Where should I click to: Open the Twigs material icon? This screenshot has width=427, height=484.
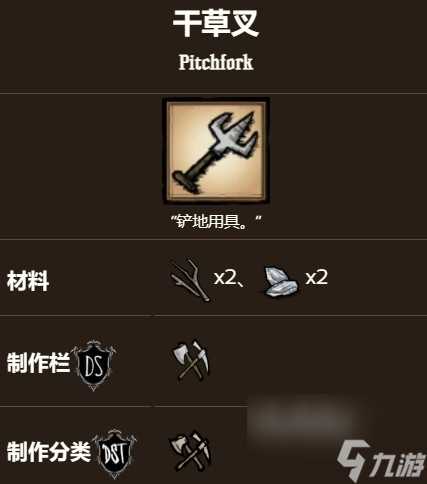(x=190, y=280)
